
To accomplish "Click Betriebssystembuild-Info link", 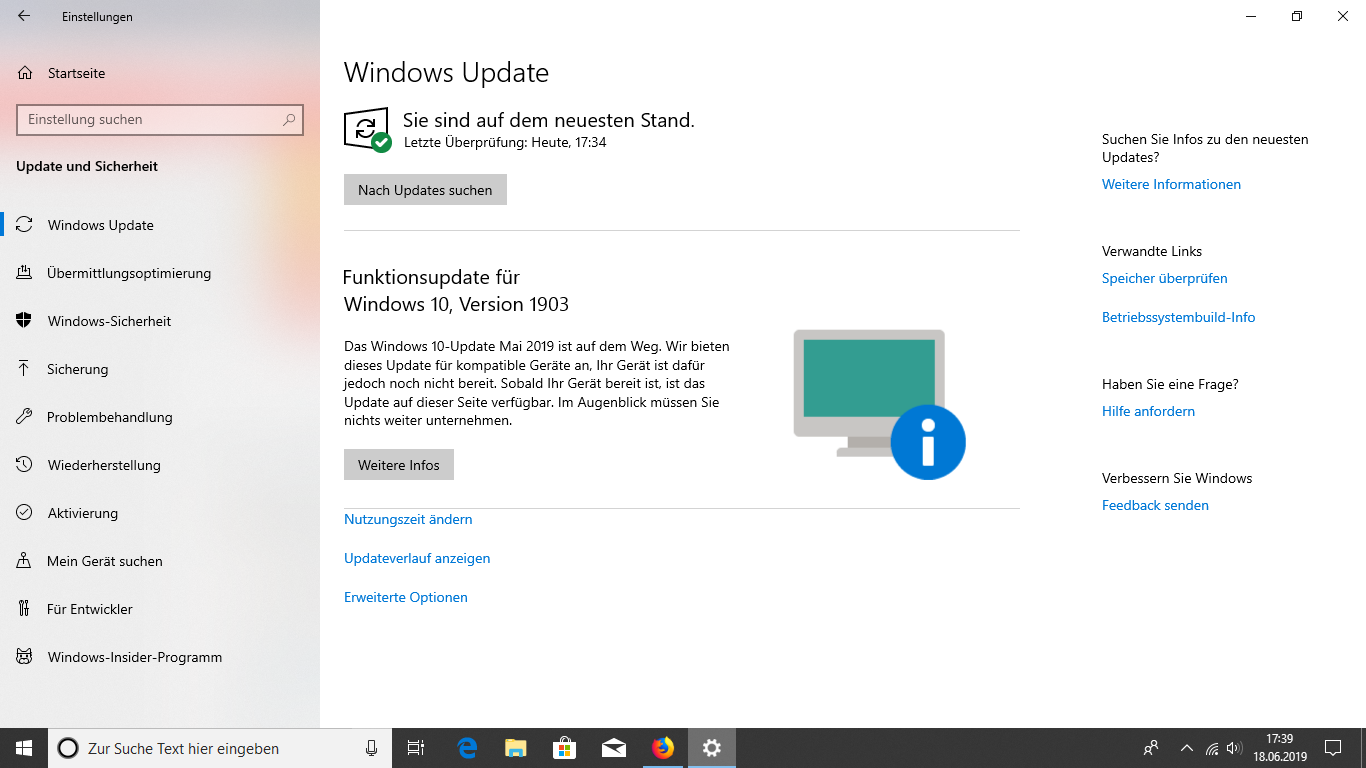I will (x=1179, y=317).
